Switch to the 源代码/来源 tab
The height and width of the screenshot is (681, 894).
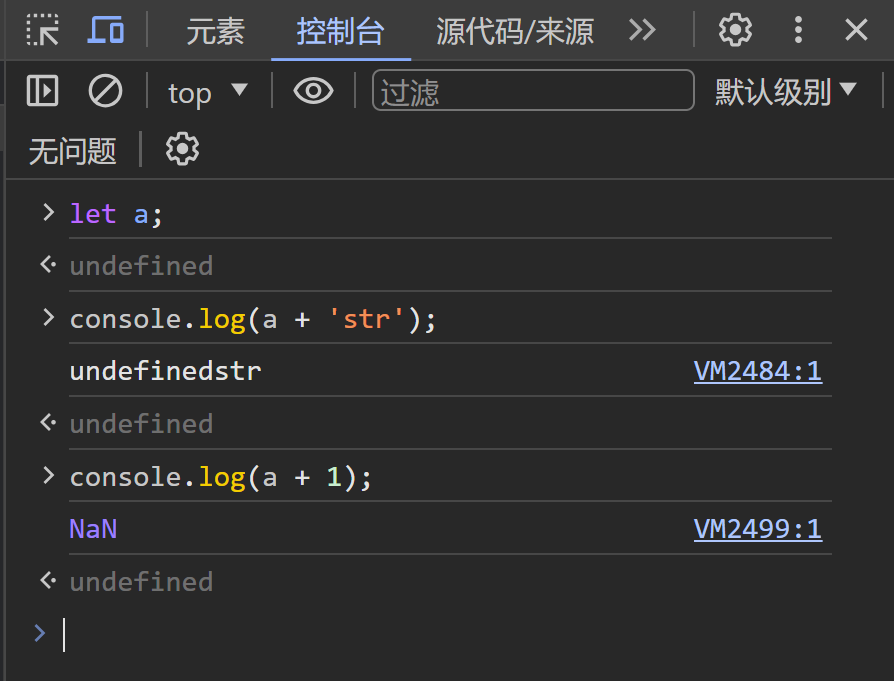coord(513,31)
